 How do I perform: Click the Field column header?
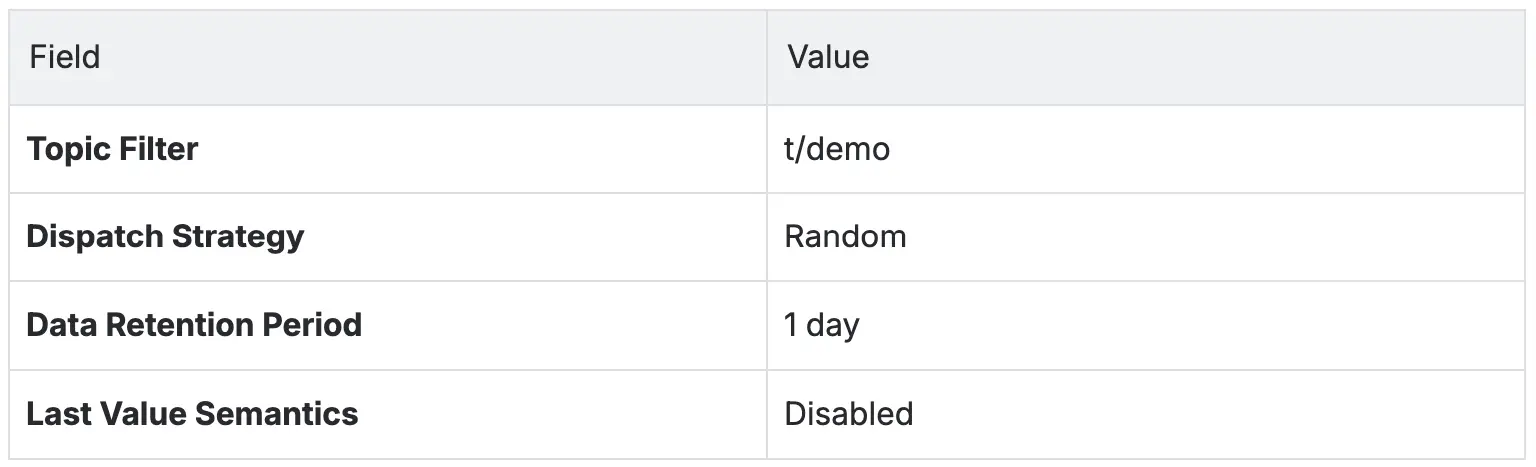tap(65, 57)
